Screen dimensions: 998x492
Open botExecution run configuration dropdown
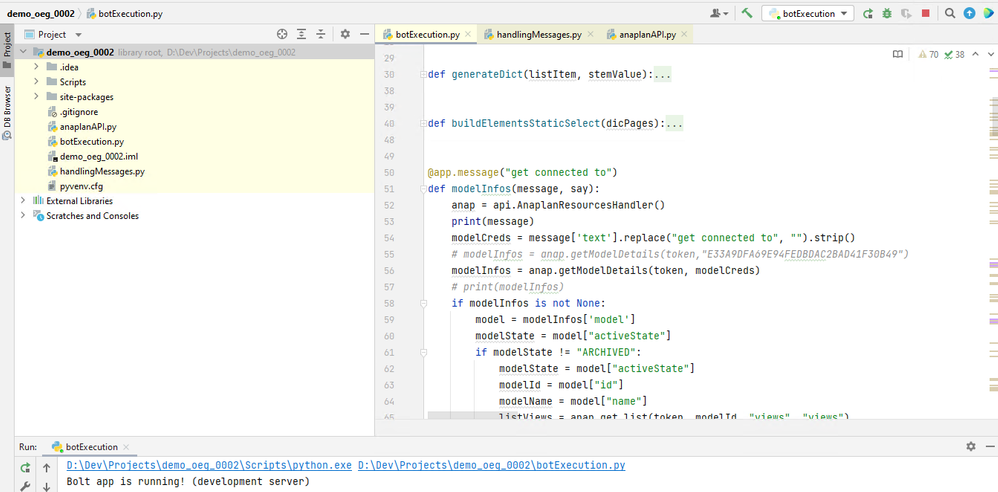pos(808,13)
